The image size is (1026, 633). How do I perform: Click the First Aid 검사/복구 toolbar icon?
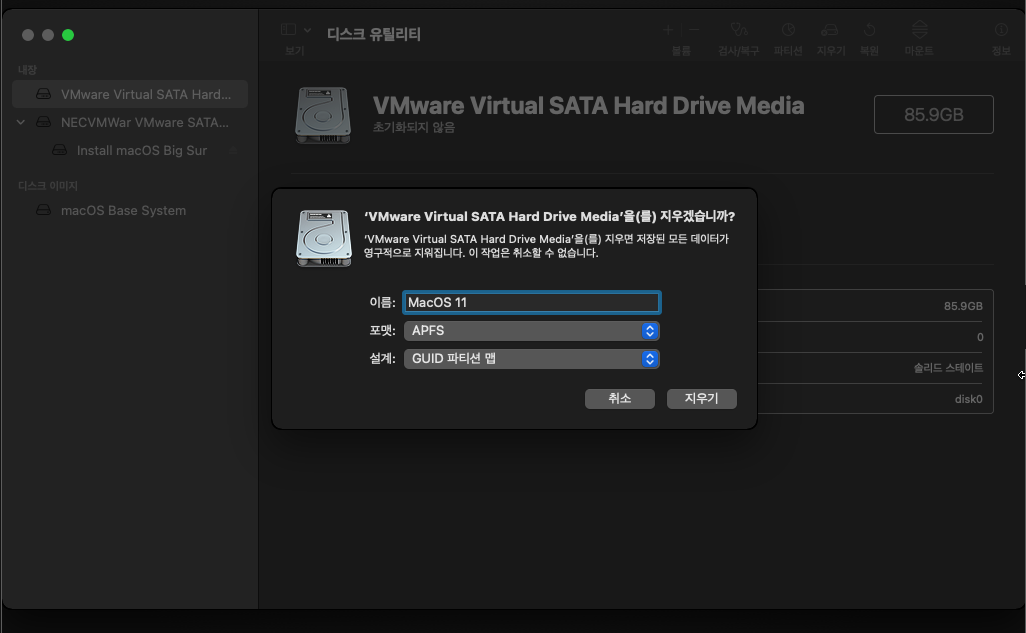pos(739,29)
